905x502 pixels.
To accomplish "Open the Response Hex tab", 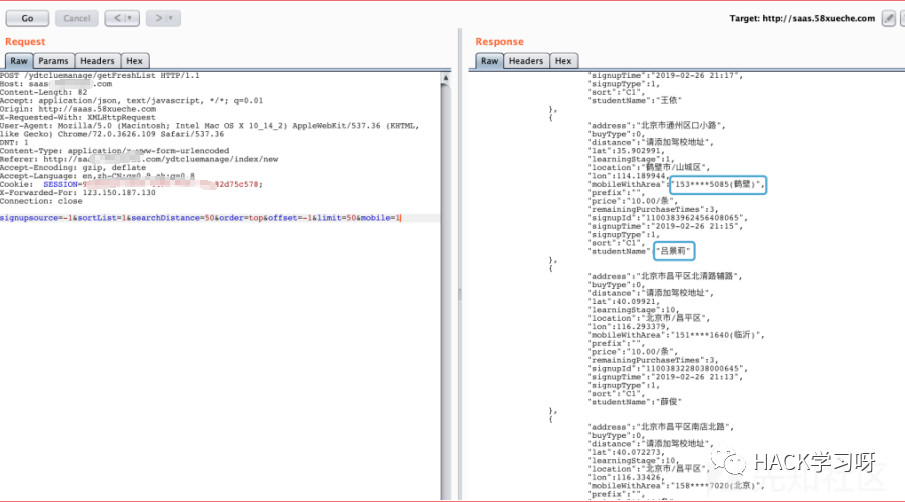I will tap(563, 61).
